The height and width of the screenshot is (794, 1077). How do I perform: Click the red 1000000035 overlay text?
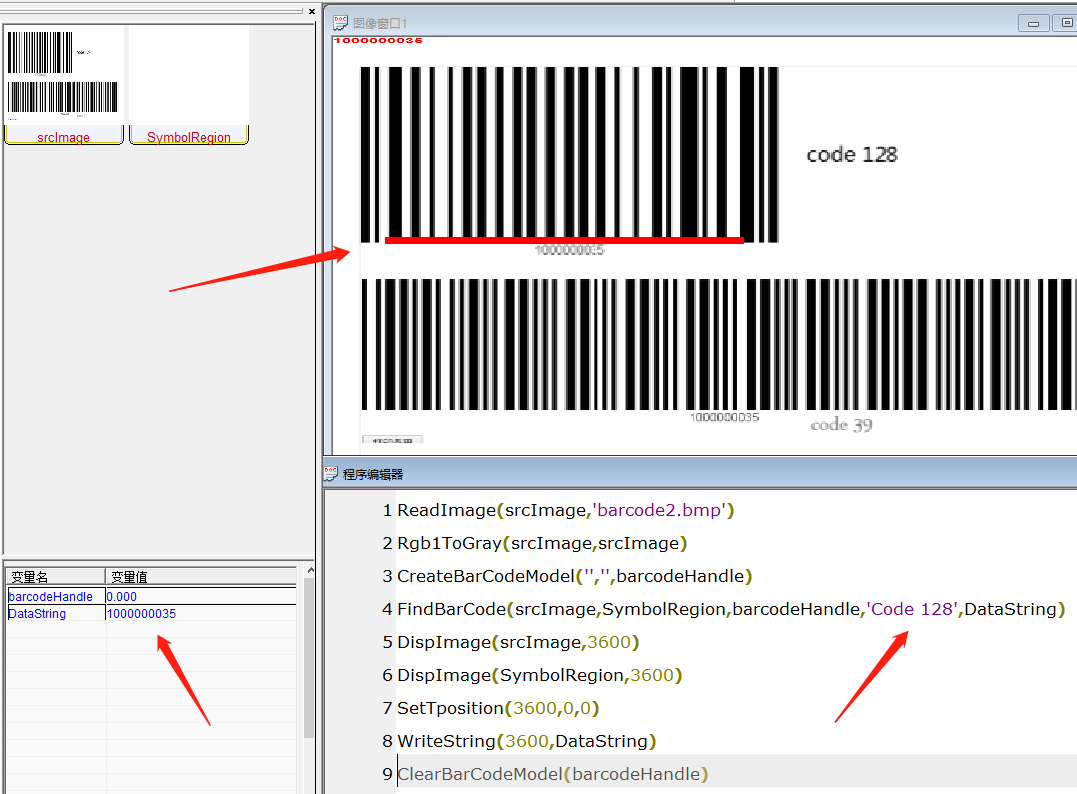point(378,41)
